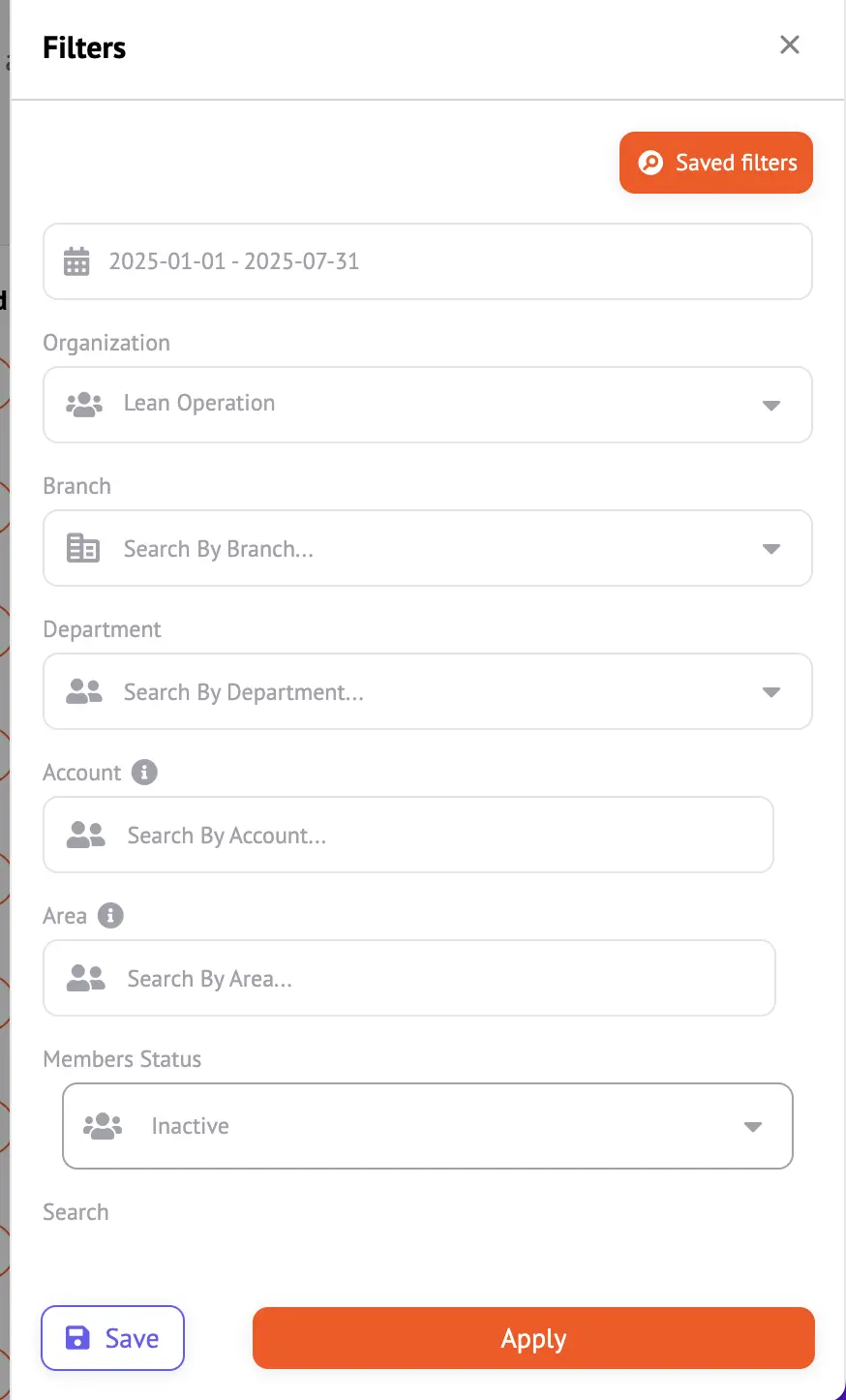The height and width of the screenshot is (1400, 846).
Task: Click the Organization group icon
Action: click(x=84, y=404)
